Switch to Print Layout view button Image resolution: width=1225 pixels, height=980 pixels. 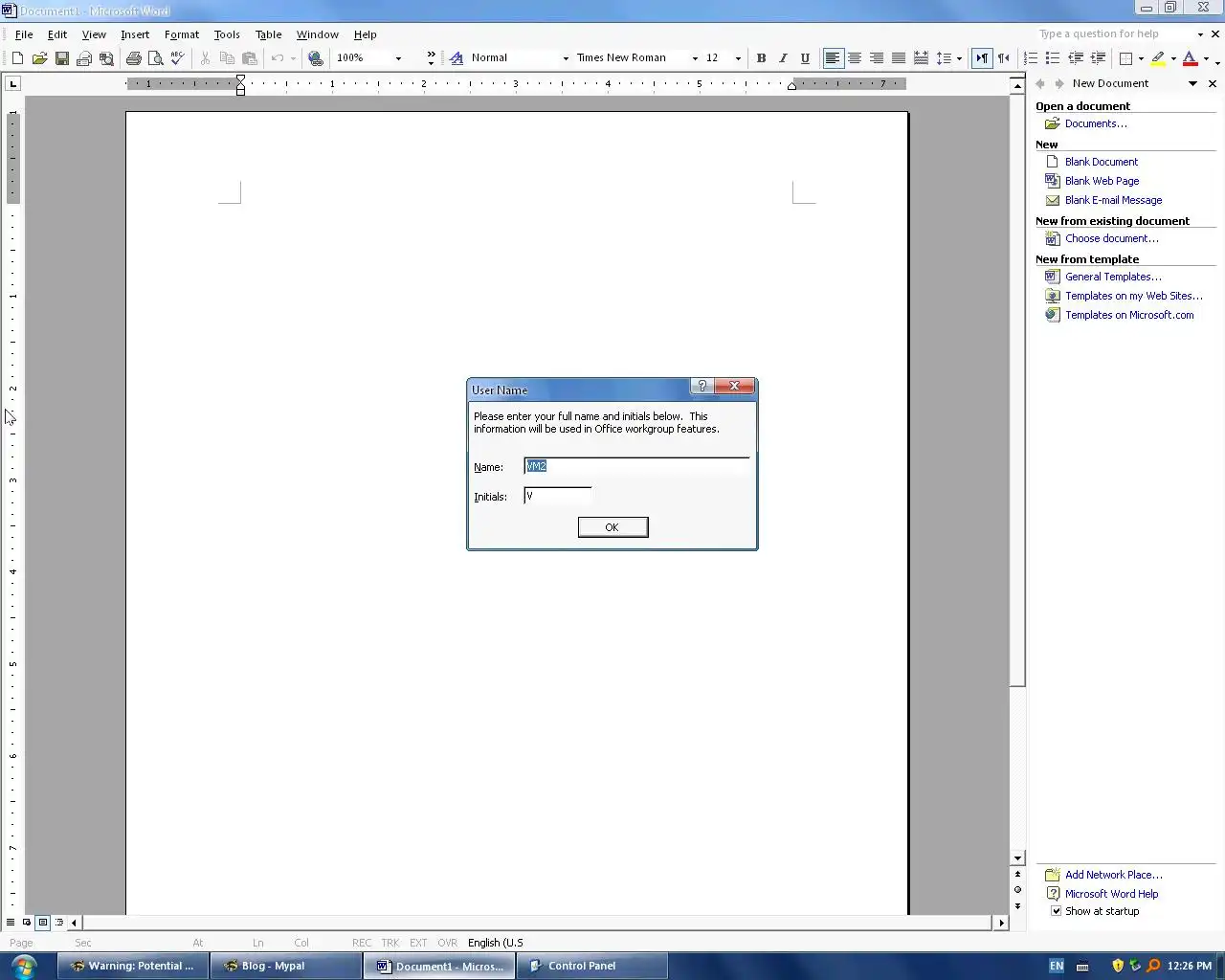tap(43, 923)
